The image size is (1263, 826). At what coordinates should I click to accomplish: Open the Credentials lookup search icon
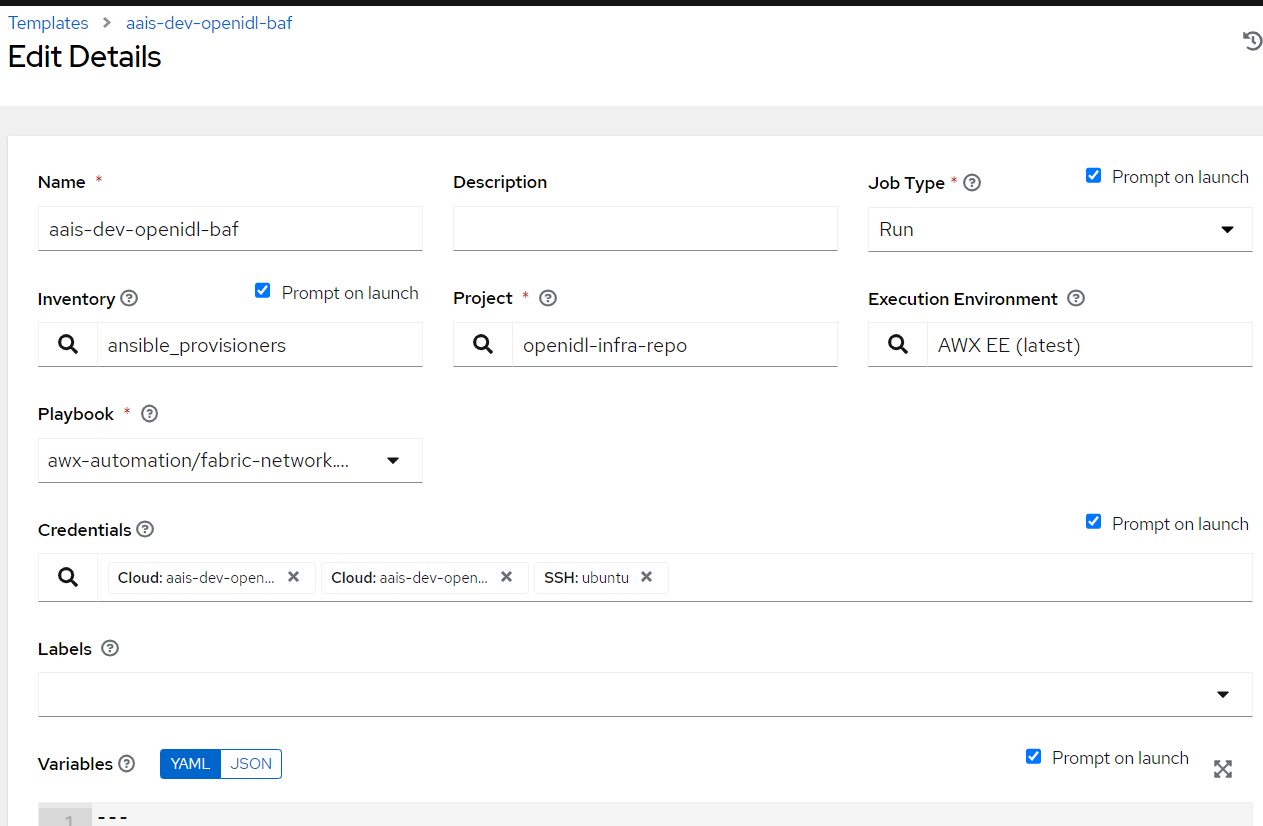tap(68, 577)
